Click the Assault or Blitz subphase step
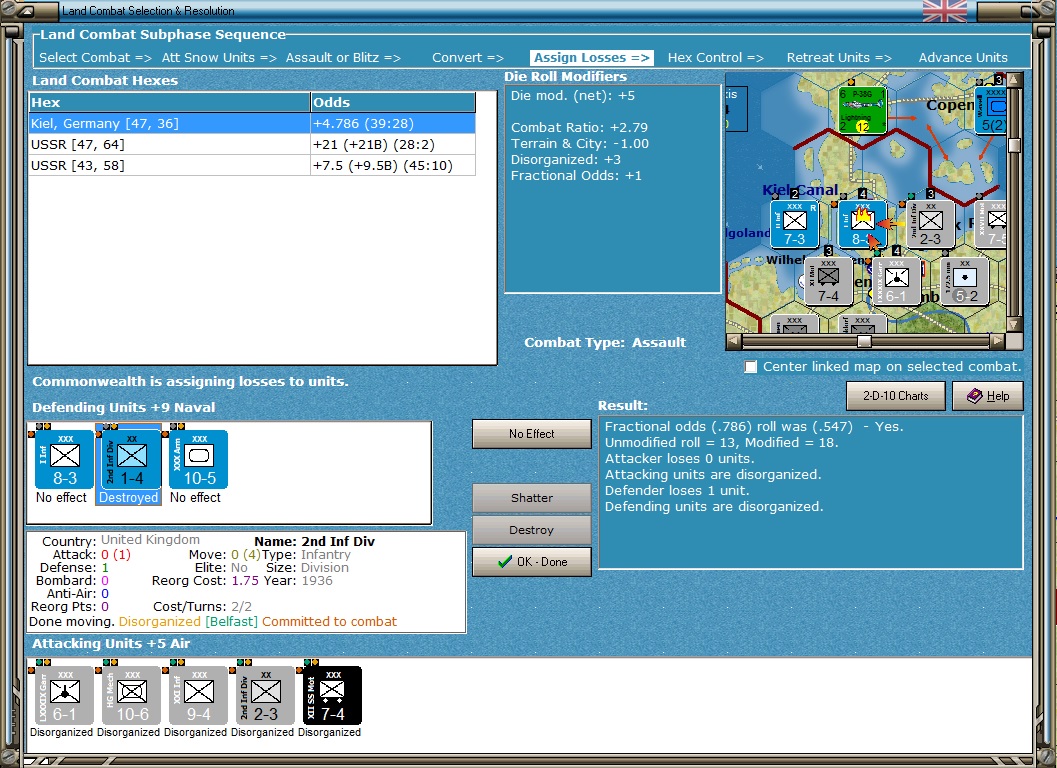The height and width of the screenshot is (768, 1057). [343, 57]
